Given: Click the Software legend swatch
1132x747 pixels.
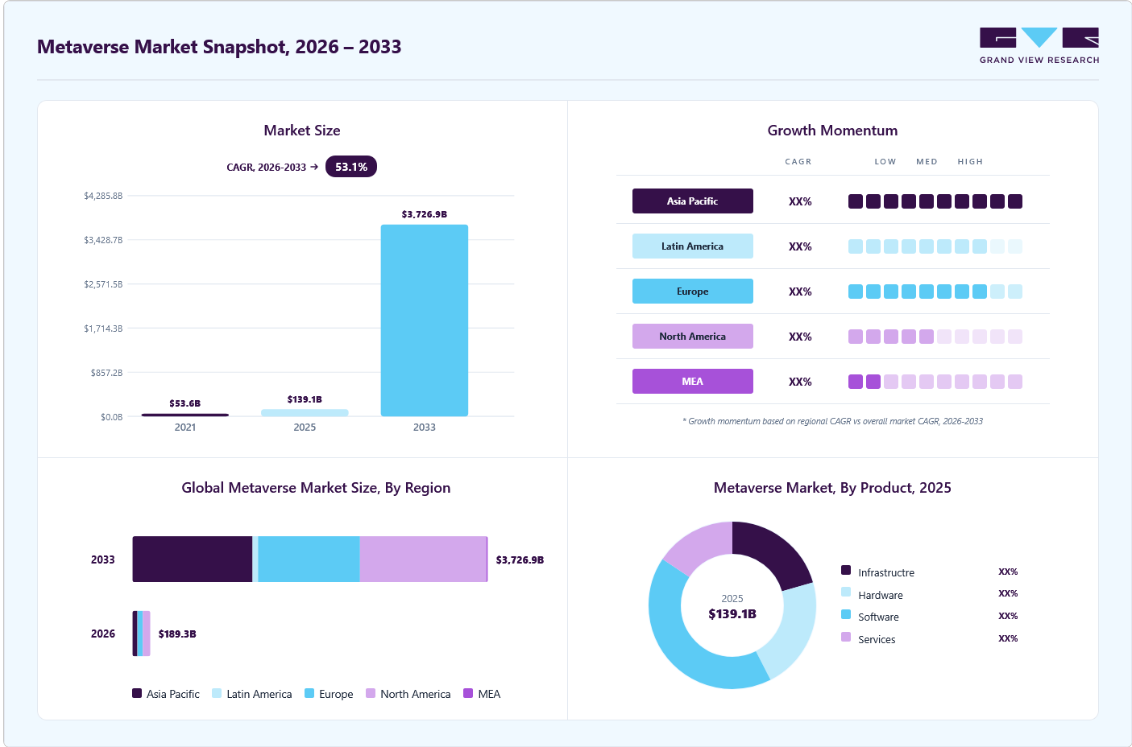Looking at the screenshot, I should (x=845, y=614).
